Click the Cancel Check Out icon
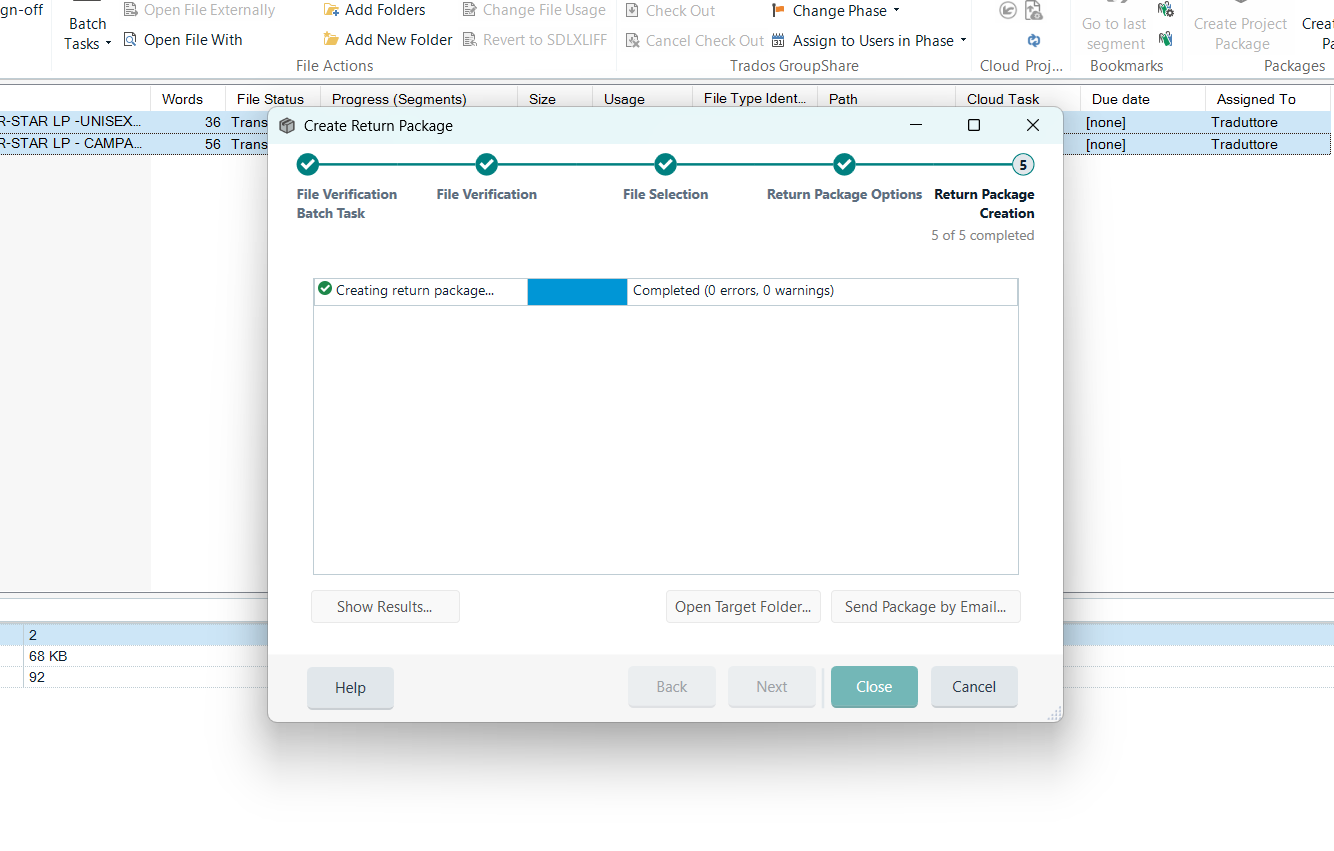The image size is (1334, 851). (632, 41)
